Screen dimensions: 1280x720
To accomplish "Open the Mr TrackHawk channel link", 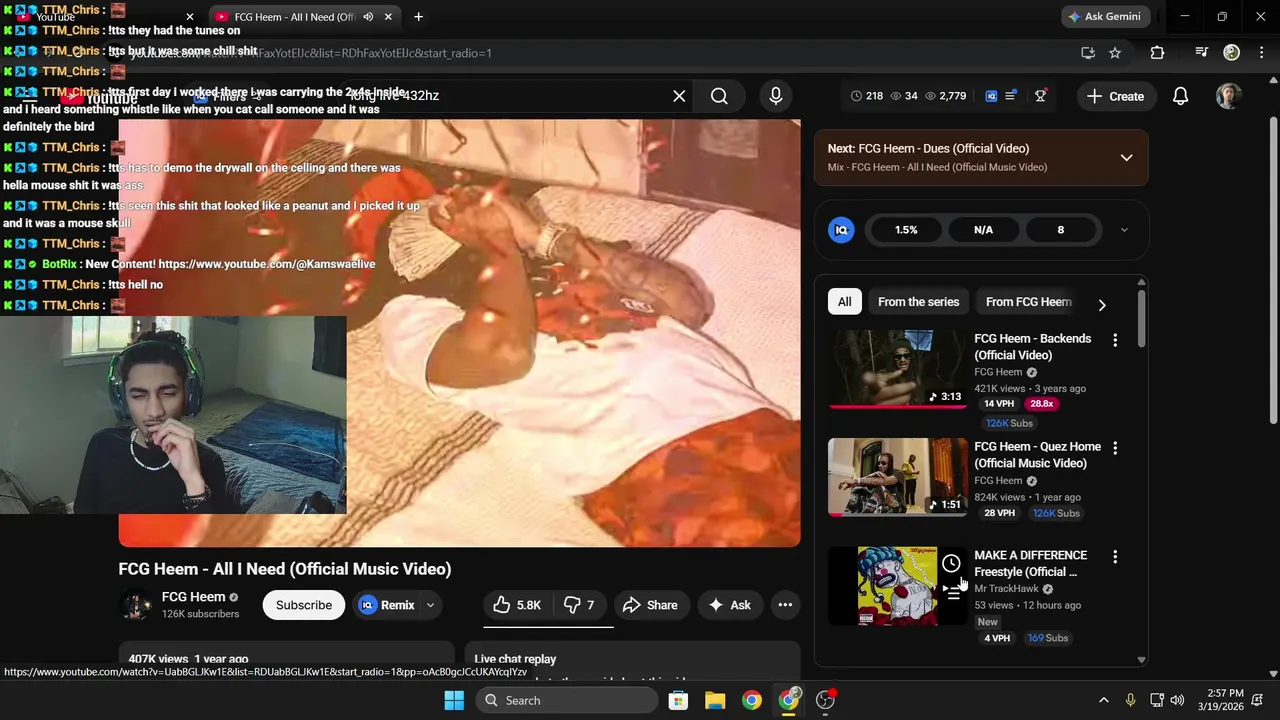I will tap(1007, 589).
